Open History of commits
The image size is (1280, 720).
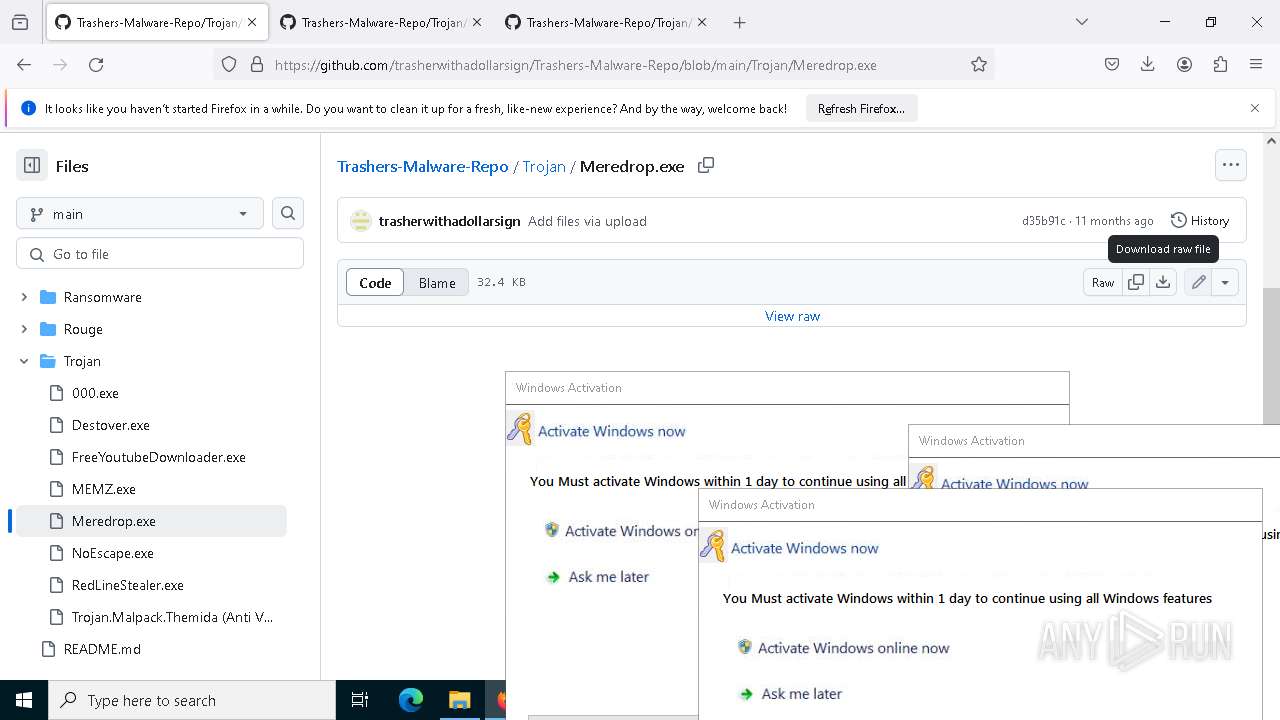[1200, 220]
